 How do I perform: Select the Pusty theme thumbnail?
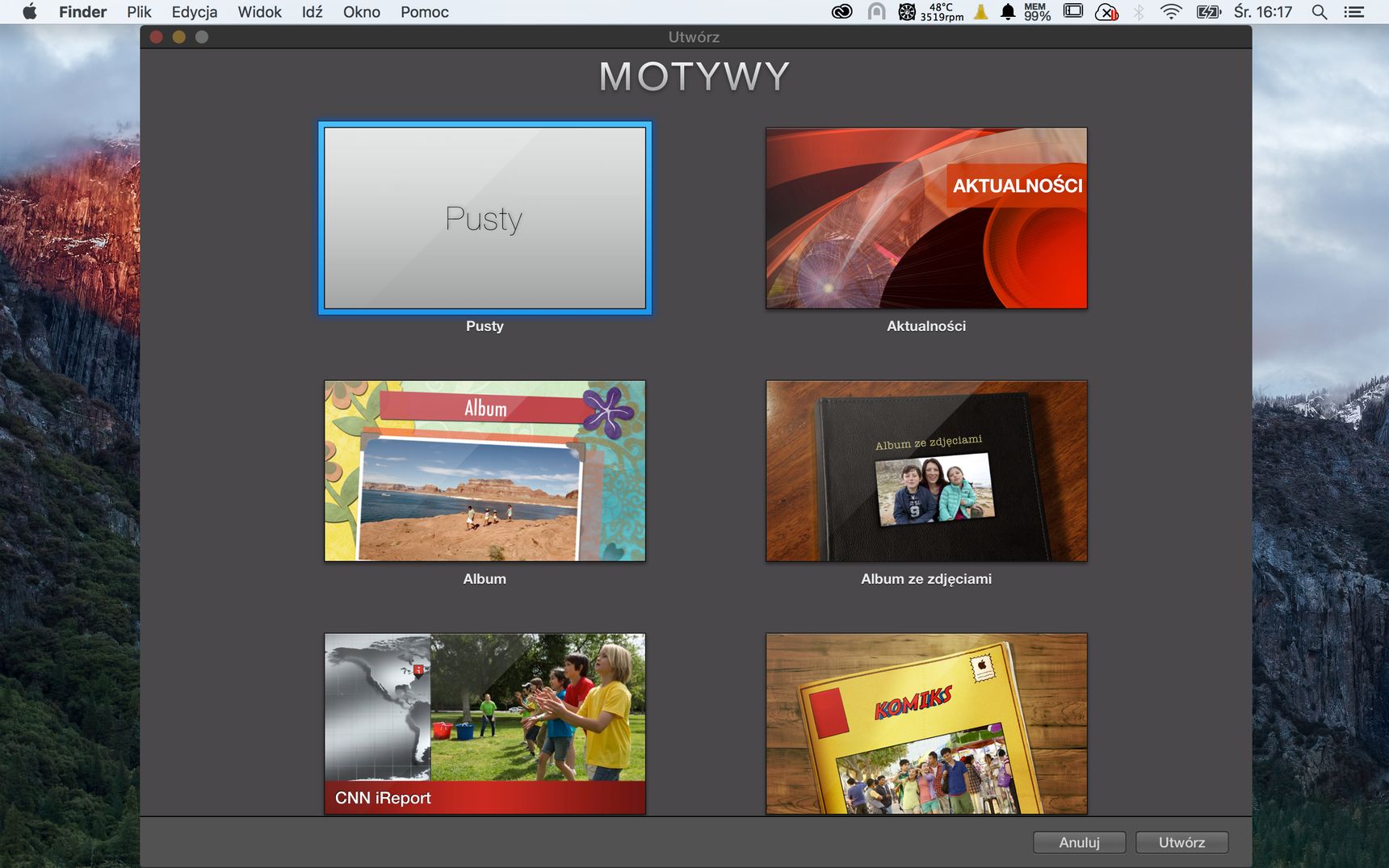[x=485, y=218]
